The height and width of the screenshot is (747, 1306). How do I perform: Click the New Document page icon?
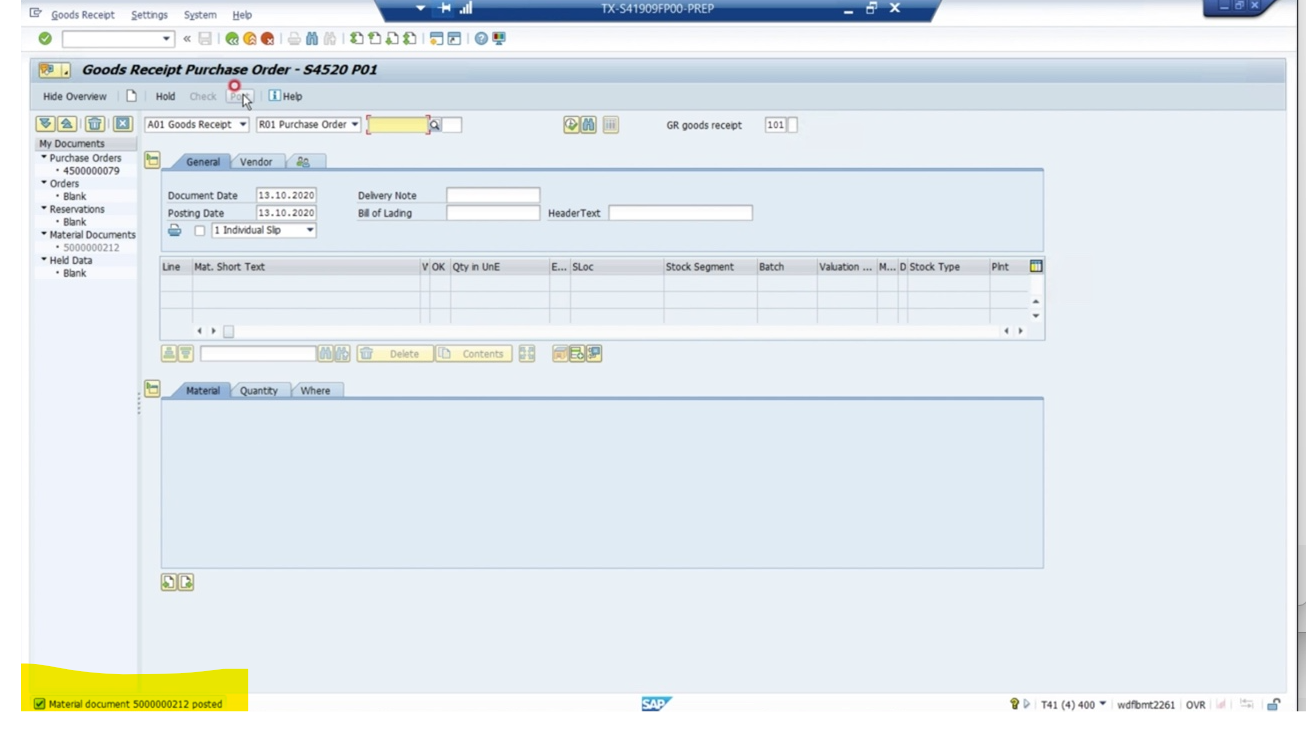pos(131,96)
